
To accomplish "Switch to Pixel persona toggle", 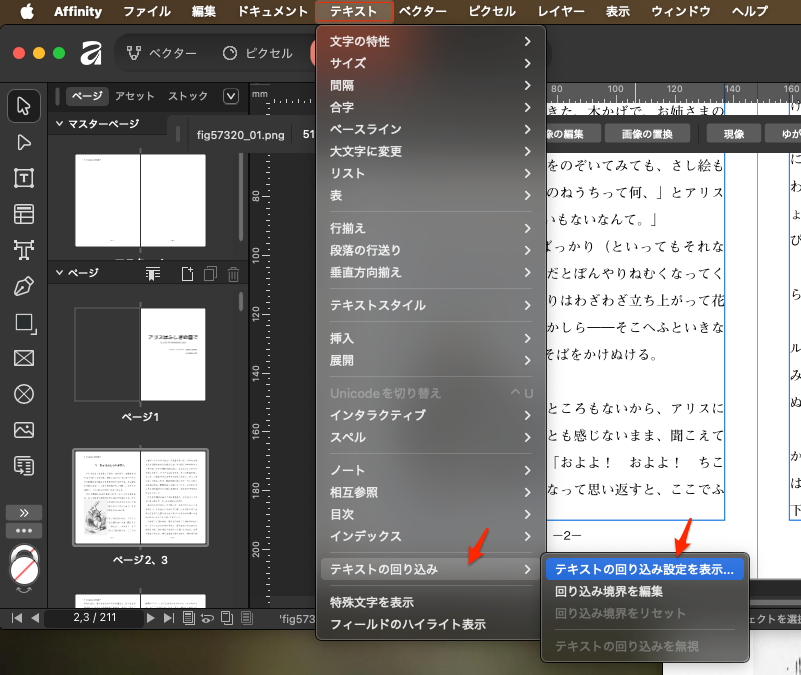I will pos(257,53).
